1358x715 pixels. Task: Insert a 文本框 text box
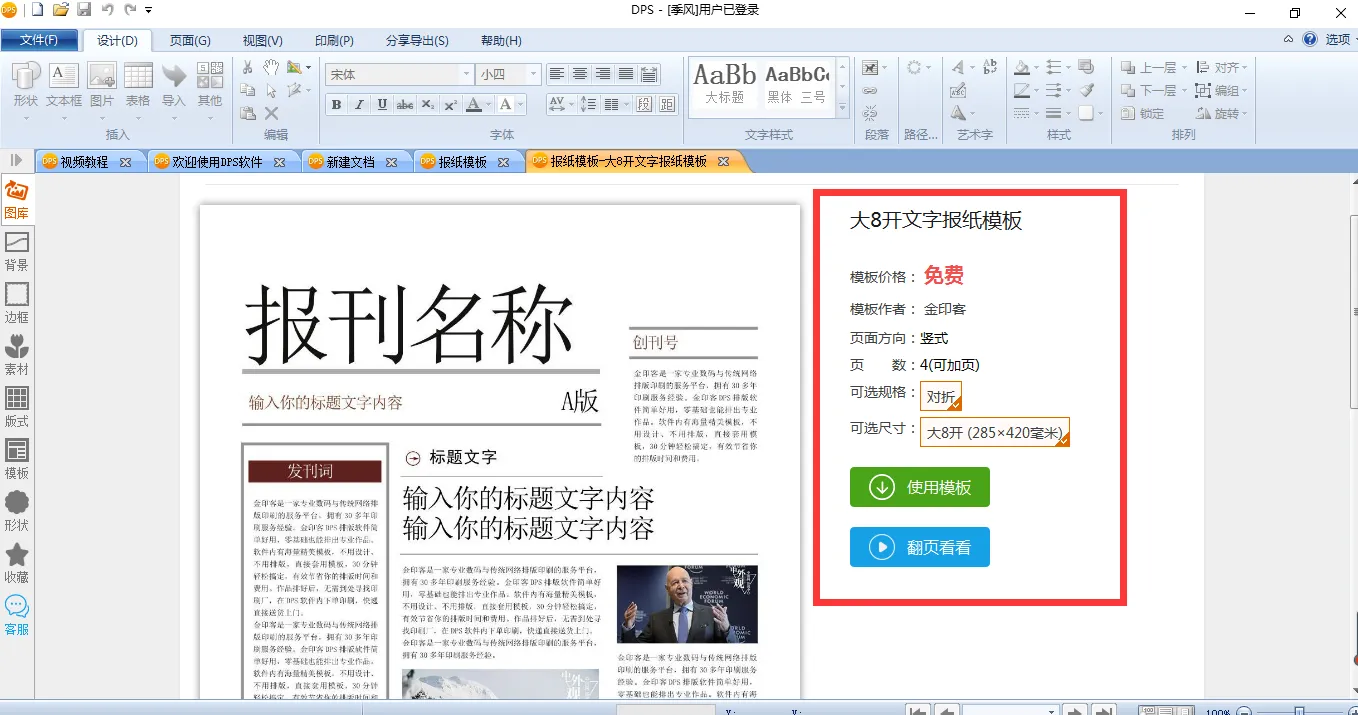tap(64, 85)
